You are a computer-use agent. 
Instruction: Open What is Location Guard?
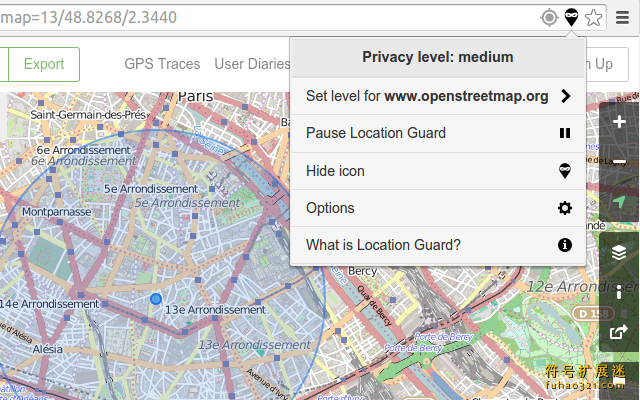click(x=438, y=245)
